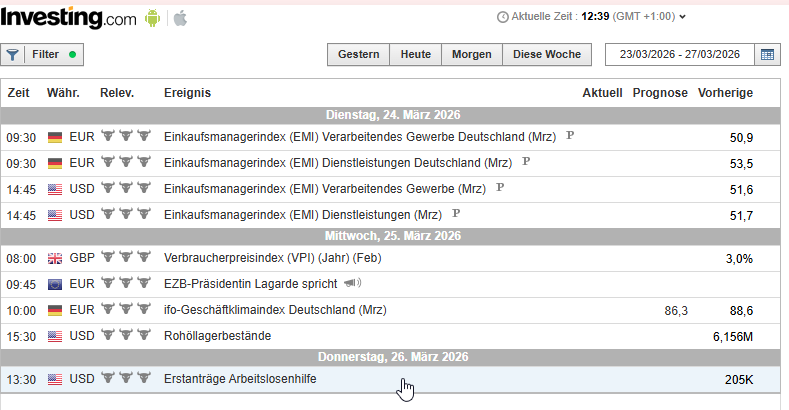Click the ifo forecast value 86,3
Screen dimensions: 789x410
(x=676, y=311)
